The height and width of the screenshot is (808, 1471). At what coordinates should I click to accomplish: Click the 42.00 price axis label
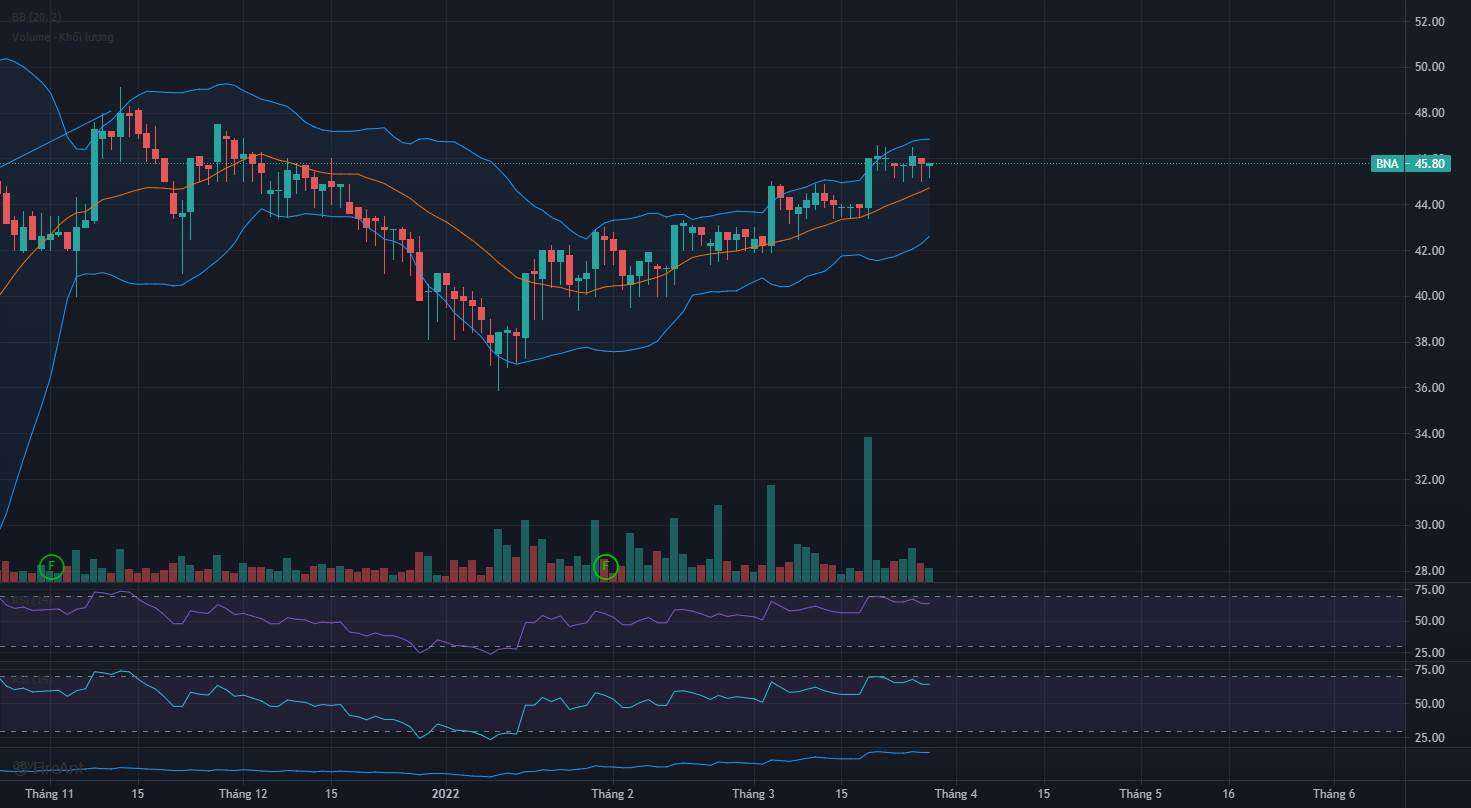click(x=1430, y=251)
